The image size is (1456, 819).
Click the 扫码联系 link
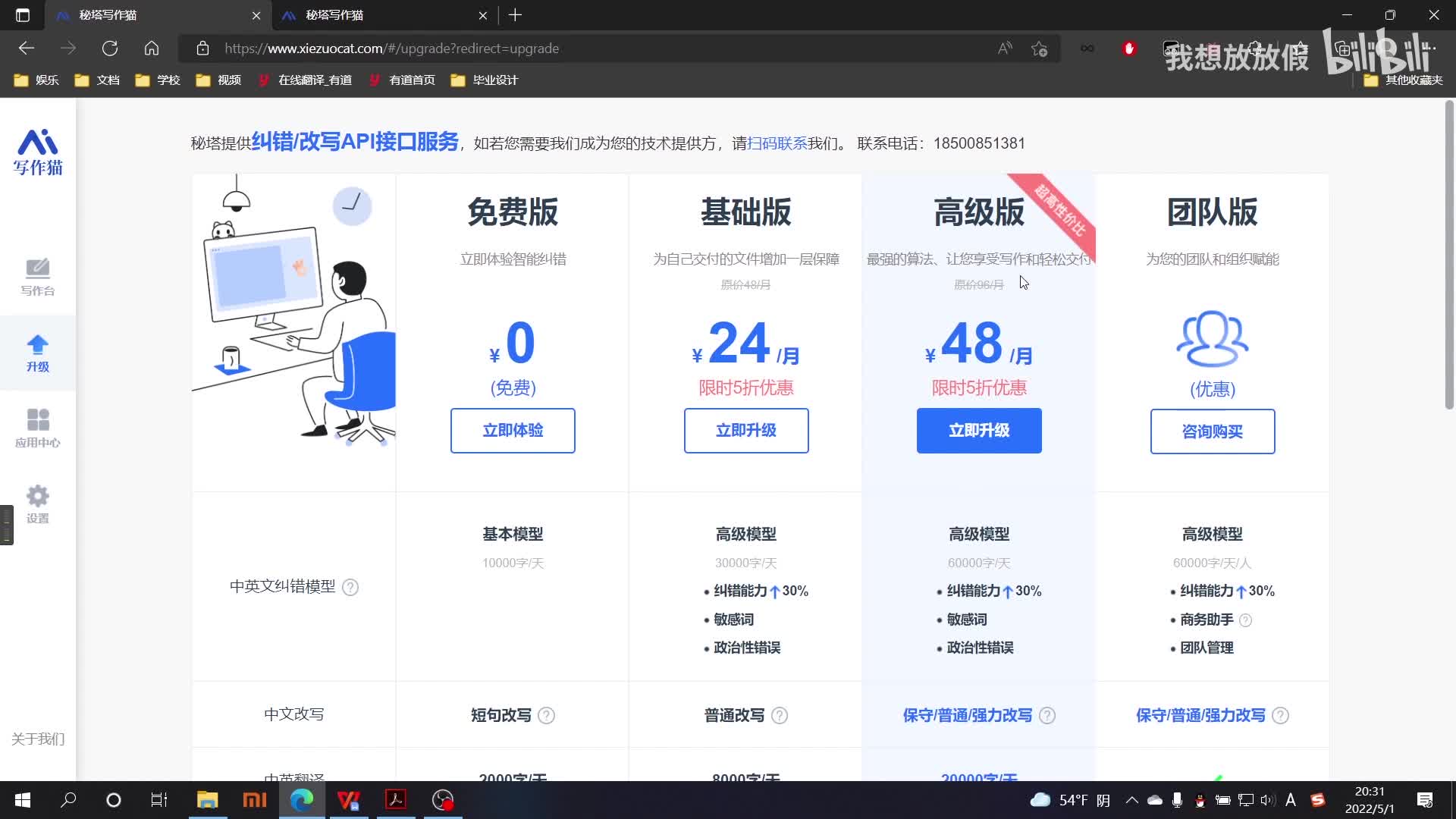point(777,143)
